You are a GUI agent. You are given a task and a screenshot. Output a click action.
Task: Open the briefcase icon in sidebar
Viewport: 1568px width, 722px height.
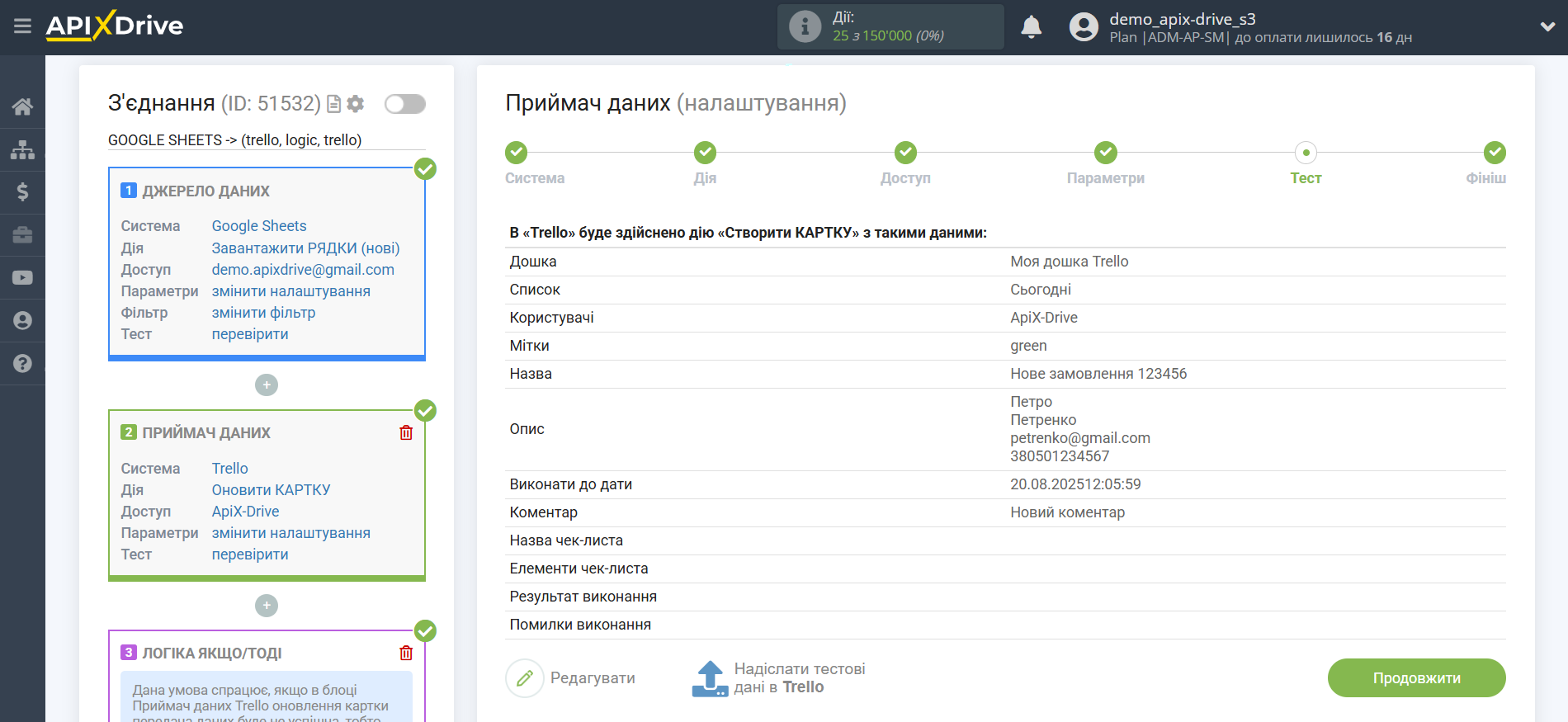(22, 235)
